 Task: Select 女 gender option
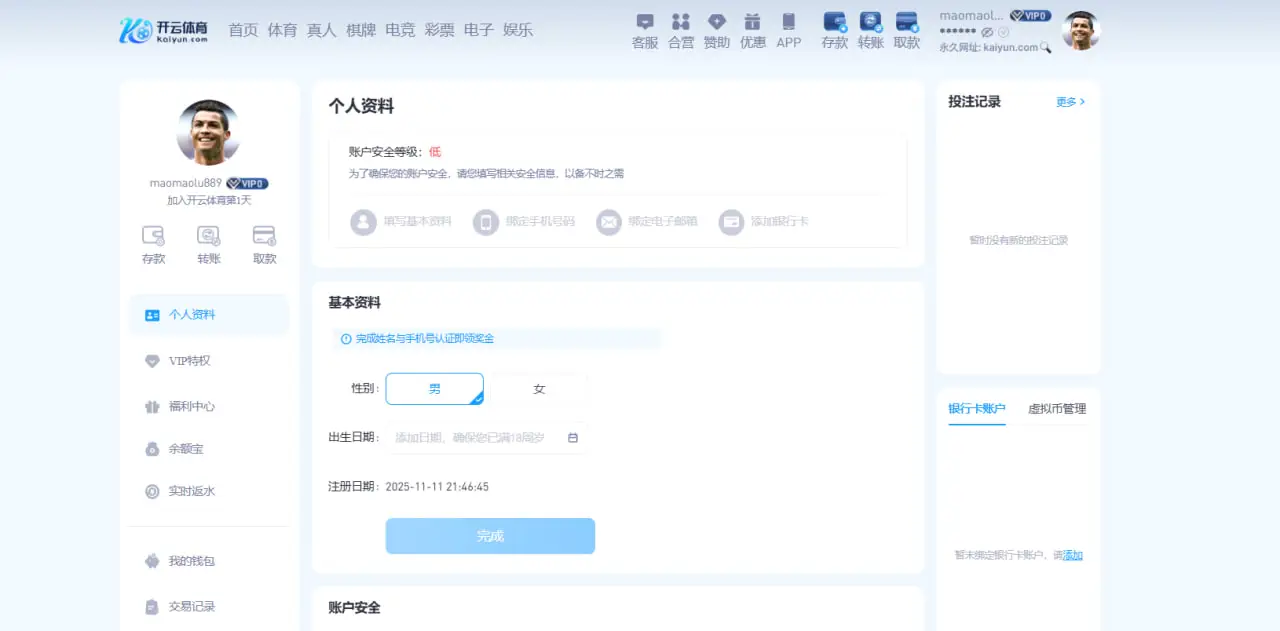click(x=539, y=389)
